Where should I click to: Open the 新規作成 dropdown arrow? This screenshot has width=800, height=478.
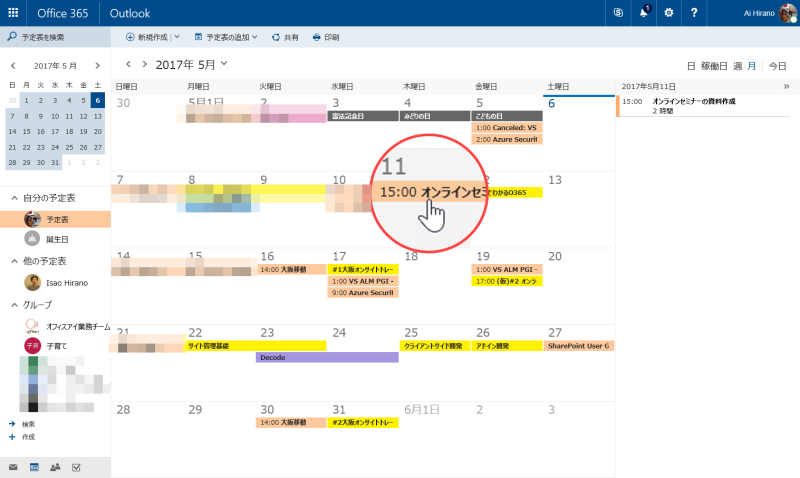coord(177,37)
